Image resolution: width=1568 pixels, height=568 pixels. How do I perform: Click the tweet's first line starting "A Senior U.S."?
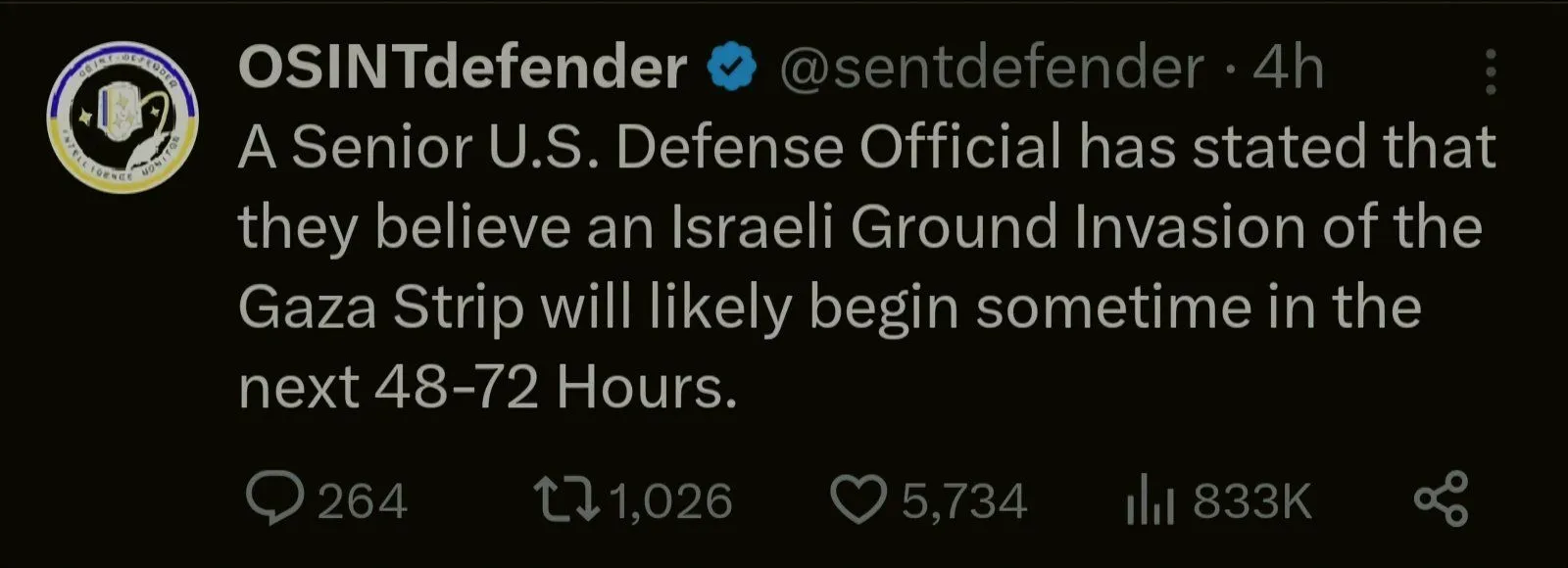(x=866, y=148)
